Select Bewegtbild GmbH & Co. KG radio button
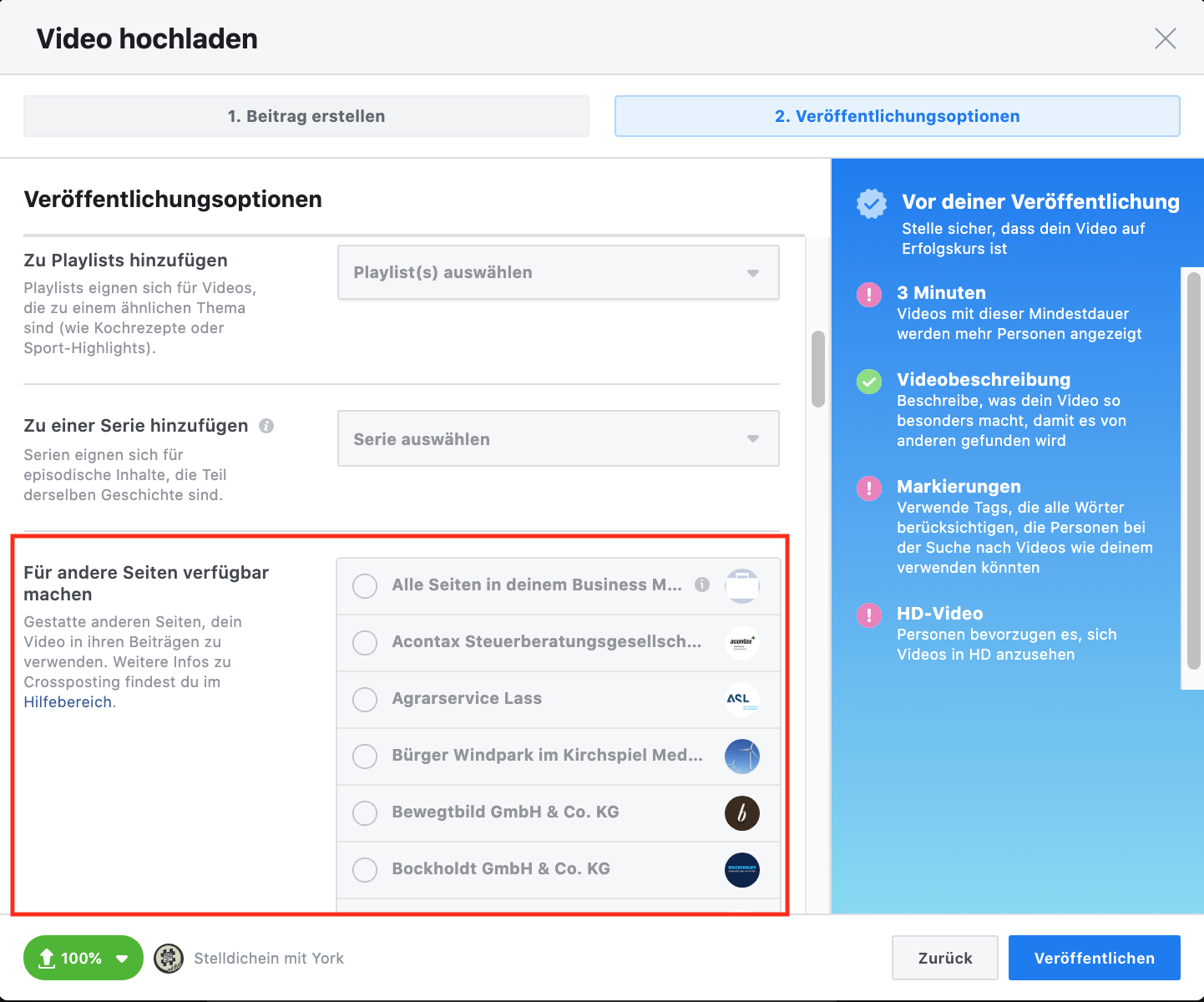This screenshot has height=1002, width=1204. (365, 813)
